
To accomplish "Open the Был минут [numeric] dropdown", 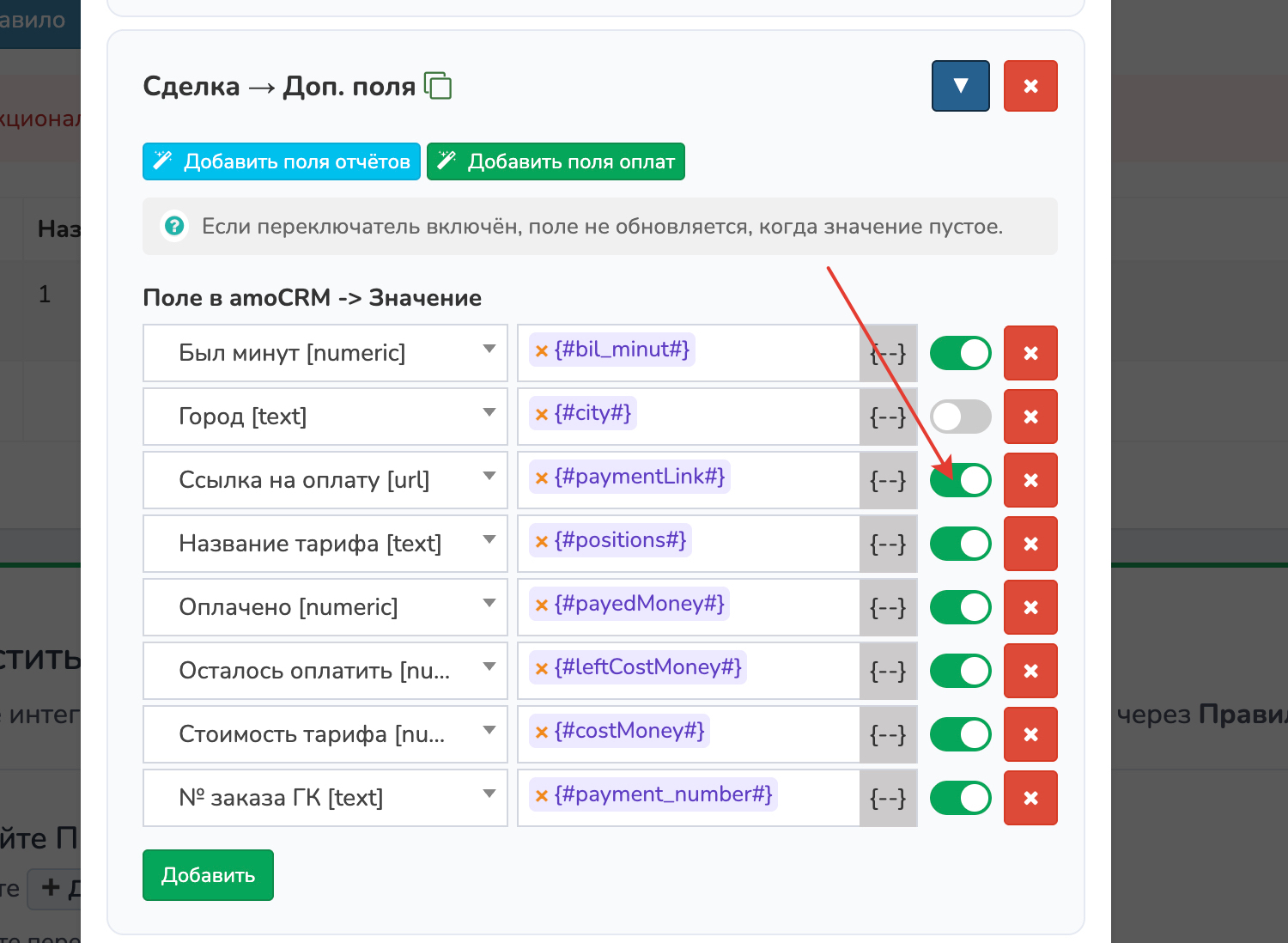I will tap(325, 353).
